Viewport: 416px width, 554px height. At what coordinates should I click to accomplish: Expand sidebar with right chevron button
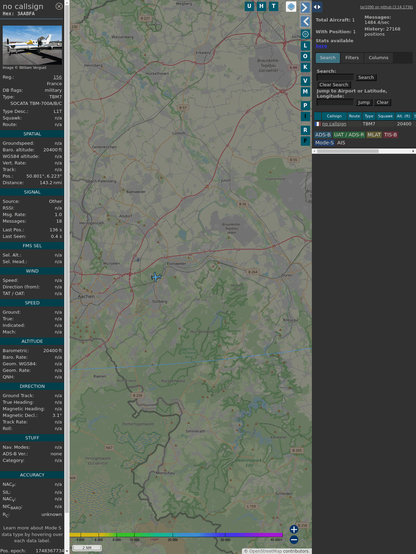click(x=305, y=7)
